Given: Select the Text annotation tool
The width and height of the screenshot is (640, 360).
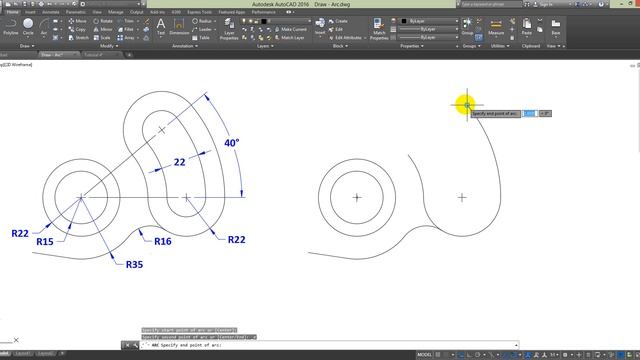Looking at the screenshot, I should pos(161,27).
